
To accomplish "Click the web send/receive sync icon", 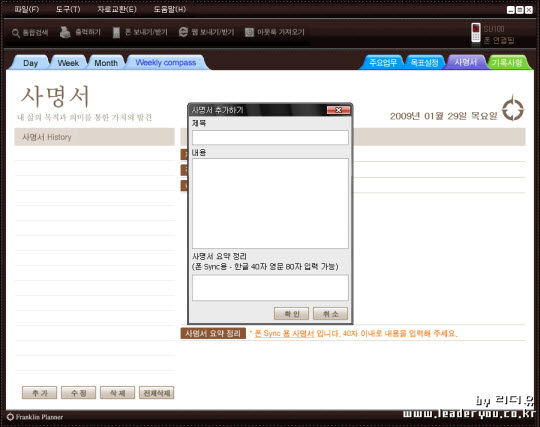I will pos(183,32).
